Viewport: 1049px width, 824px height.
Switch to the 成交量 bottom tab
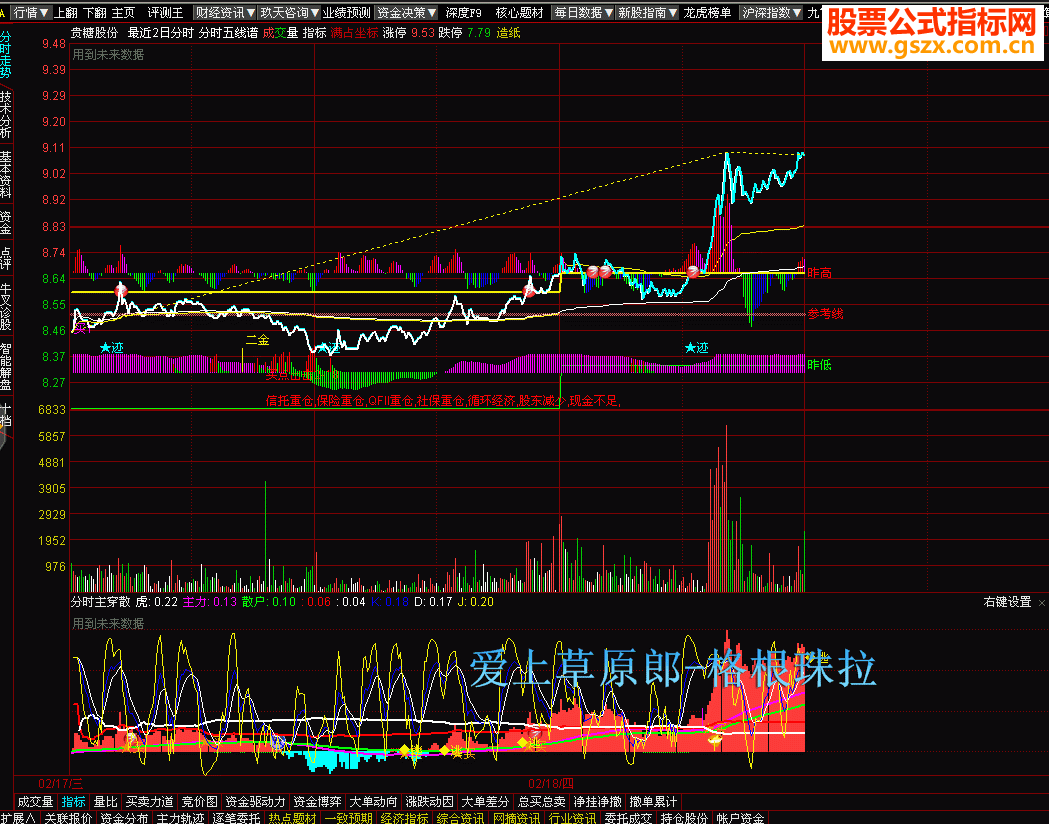(35, 801)
